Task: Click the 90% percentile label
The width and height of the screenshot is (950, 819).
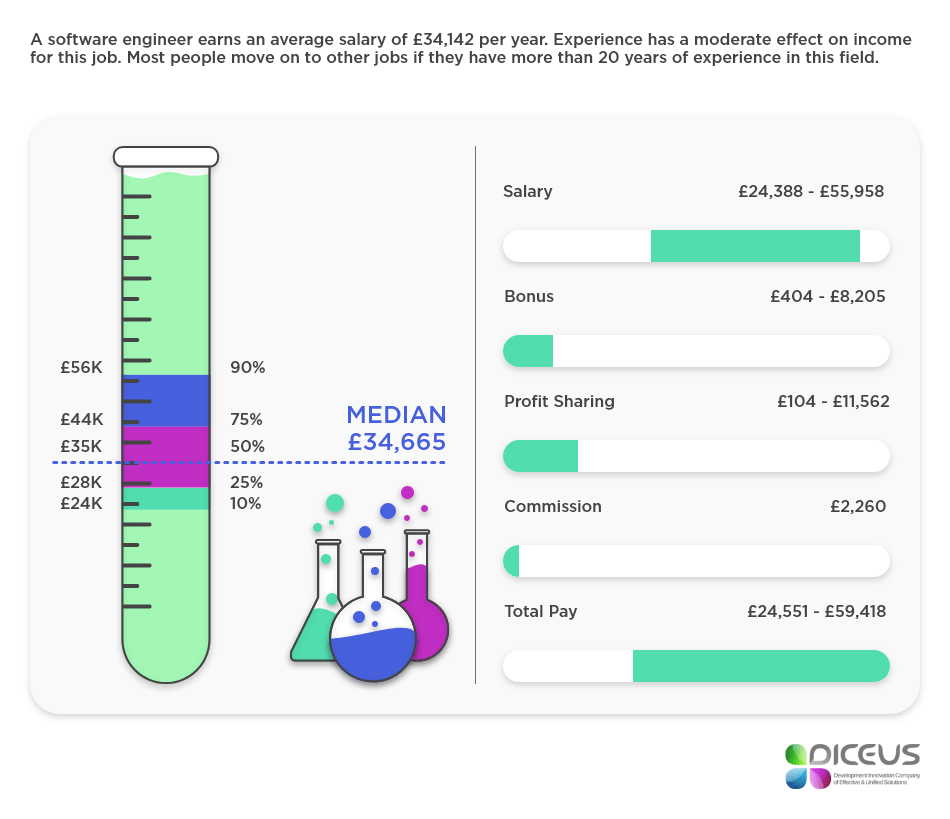Action: [247, 367]
